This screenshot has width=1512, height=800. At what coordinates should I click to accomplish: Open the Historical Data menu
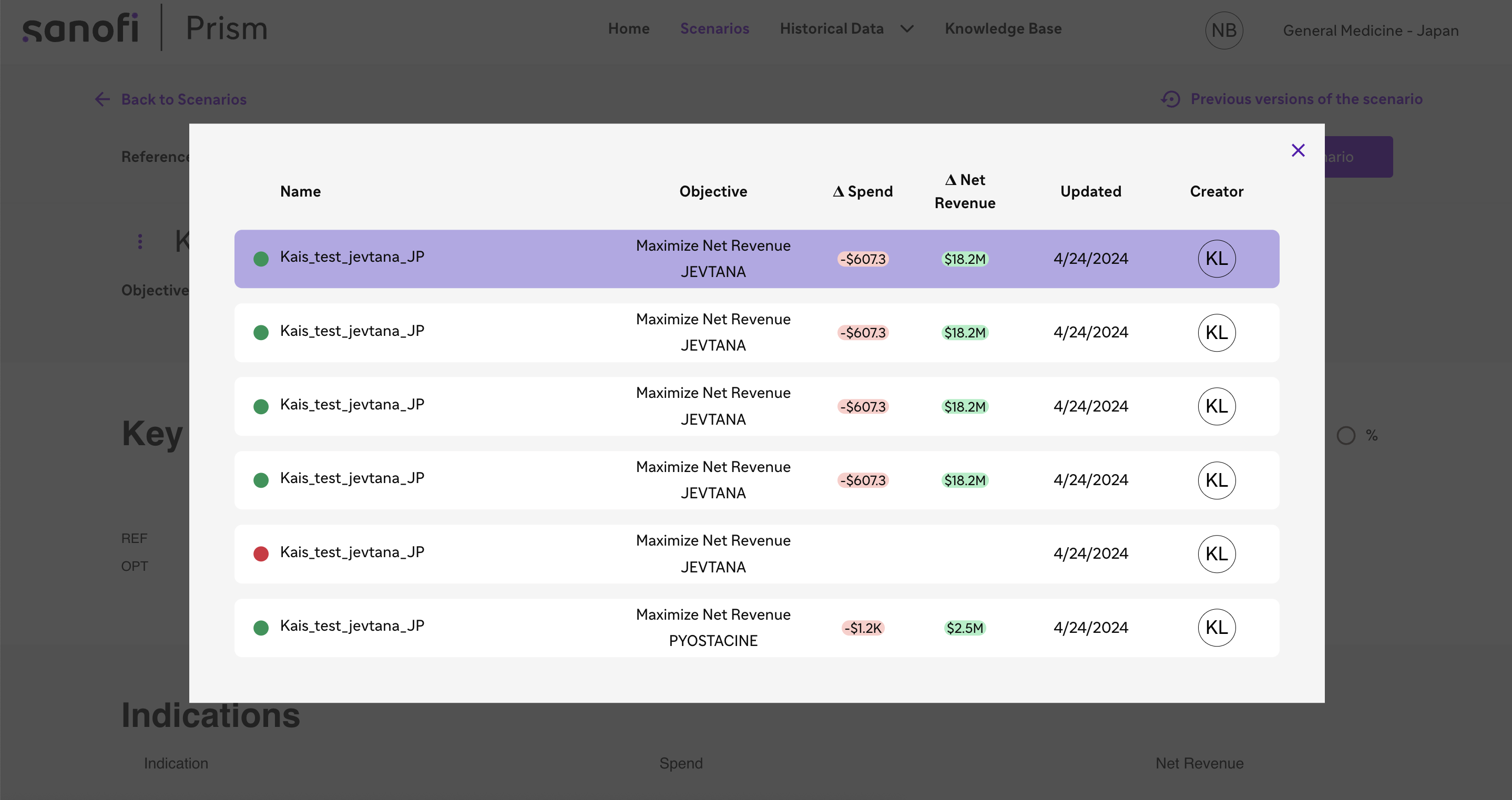[x=831, y=29]
